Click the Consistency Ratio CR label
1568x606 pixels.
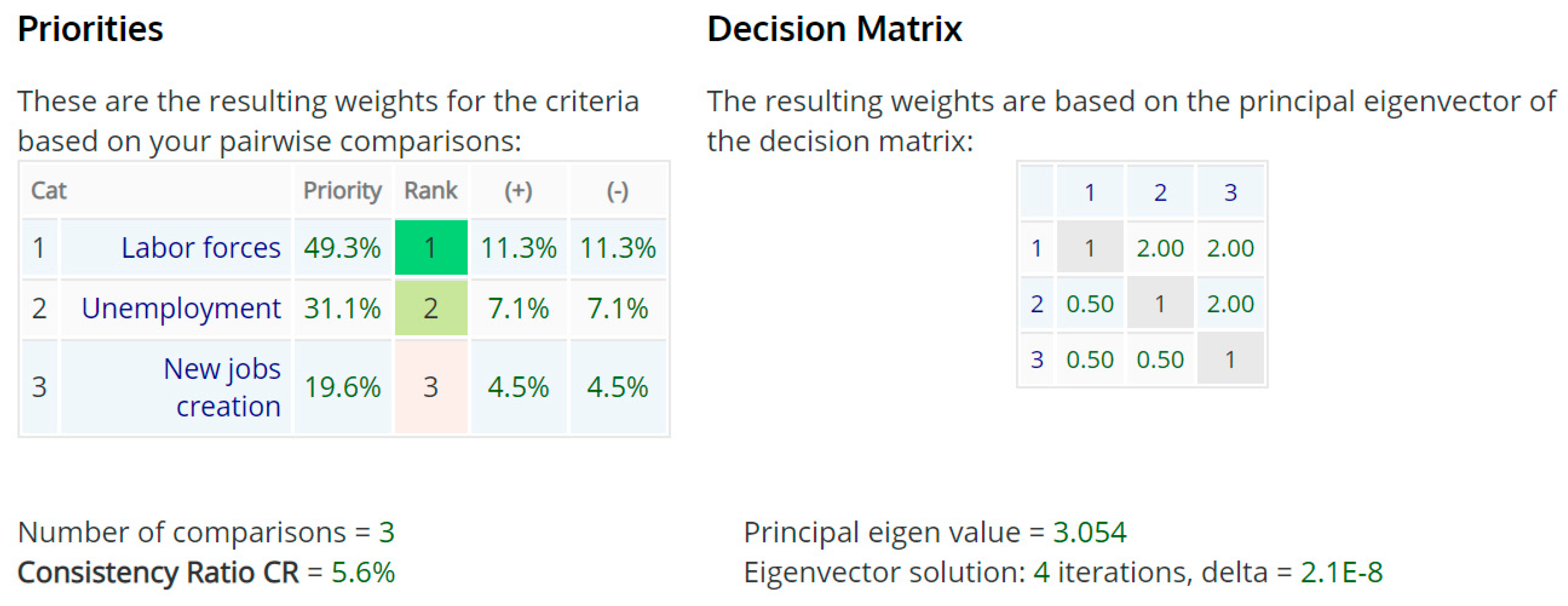tap(158, 573)
